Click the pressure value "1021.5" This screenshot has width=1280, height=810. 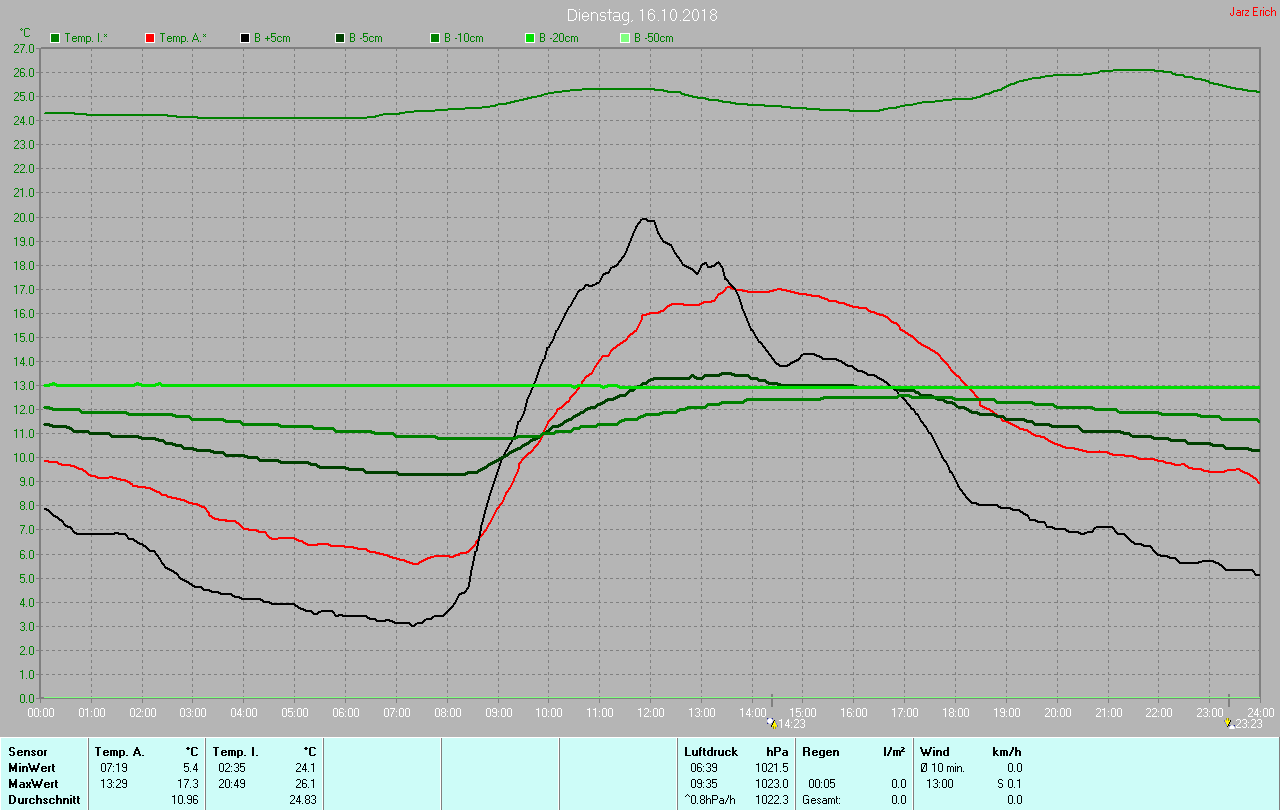coord(771,768)
